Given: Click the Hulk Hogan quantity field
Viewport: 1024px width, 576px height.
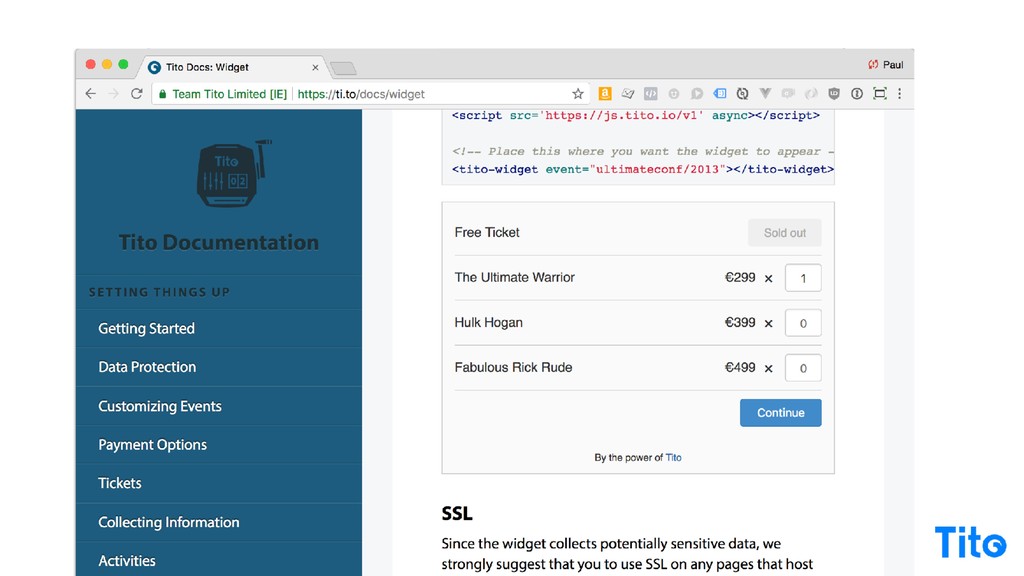Looking at the screenshot, I should point(803,323).
